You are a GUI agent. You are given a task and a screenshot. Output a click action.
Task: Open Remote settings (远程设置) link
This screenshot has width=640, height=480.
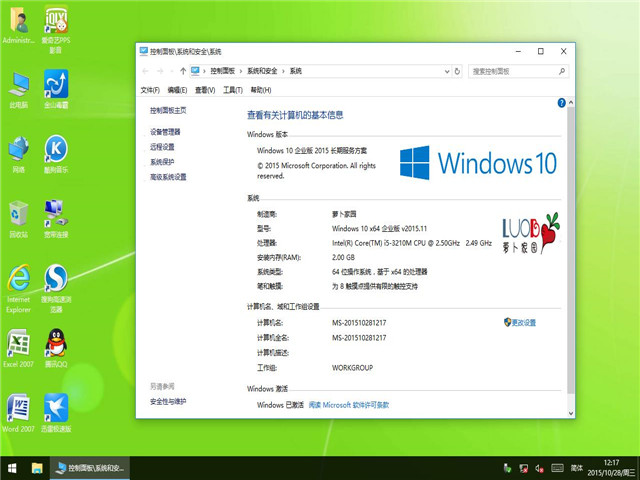click(x=162, y=147)
